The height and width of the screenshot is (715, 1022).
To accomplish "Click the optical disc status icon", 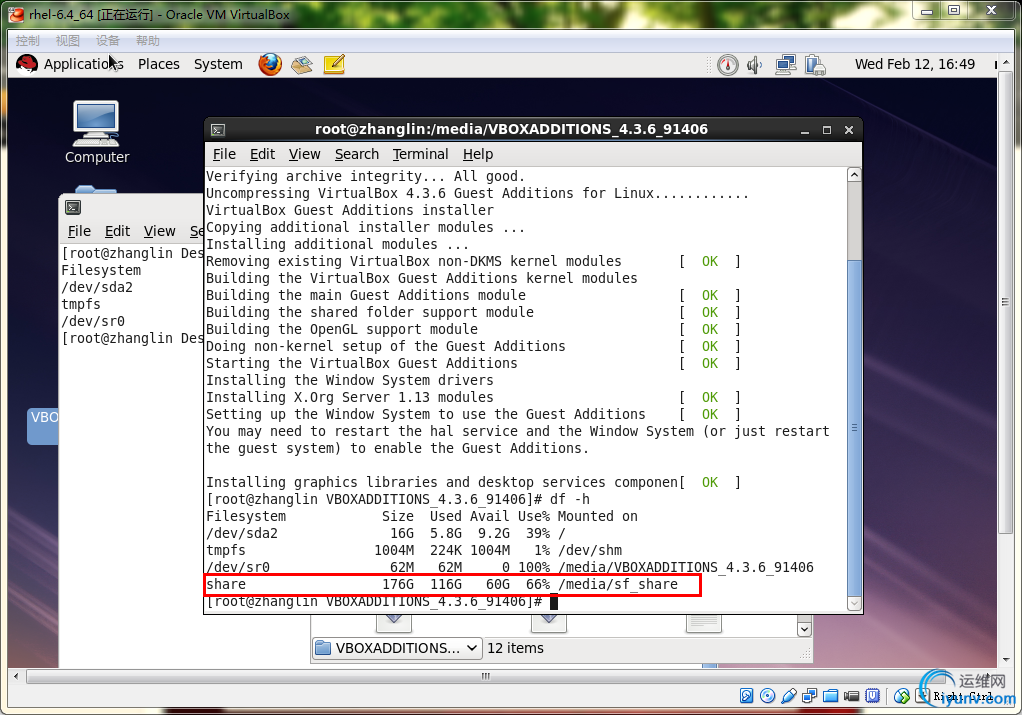I will [x=768, y=696].
